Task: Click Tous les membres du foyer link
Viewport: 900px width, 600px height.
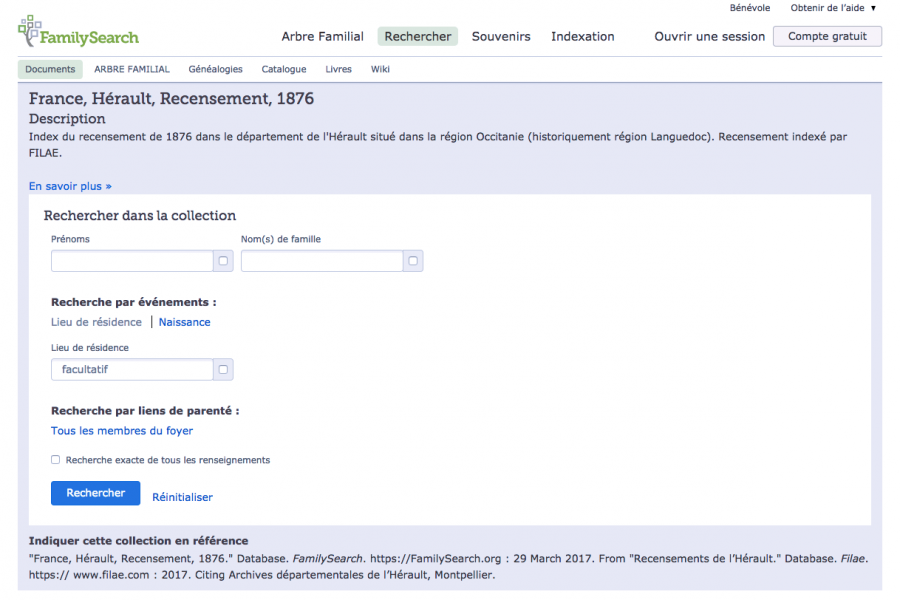Action: (122, 431)
